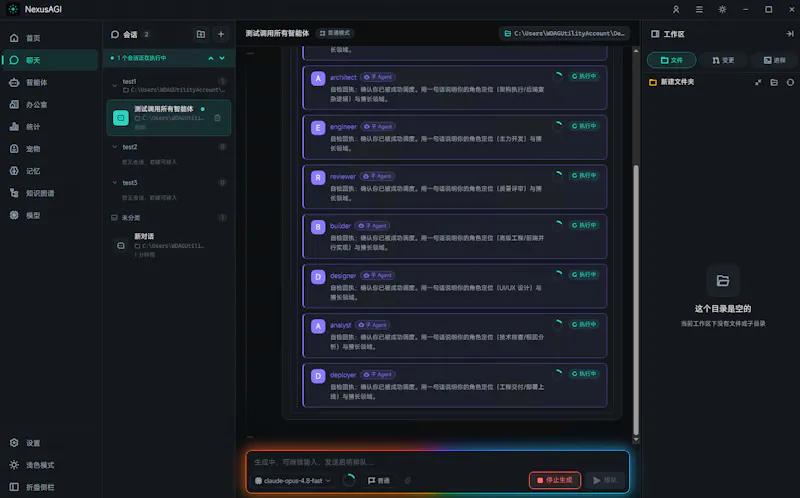The image size is (800, 498).
Task: Click the chat vertical scrollbar thumb
Action: [x=636, y=300]
